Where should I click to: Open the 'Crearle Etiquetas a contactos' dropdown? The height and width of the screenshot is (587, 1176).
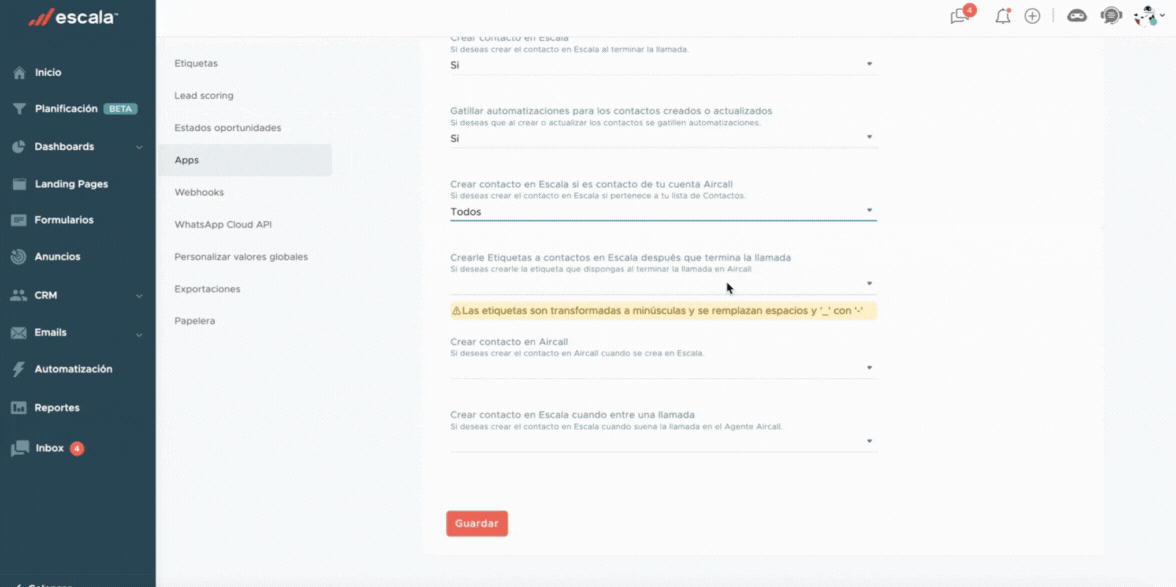pos(663,284)
